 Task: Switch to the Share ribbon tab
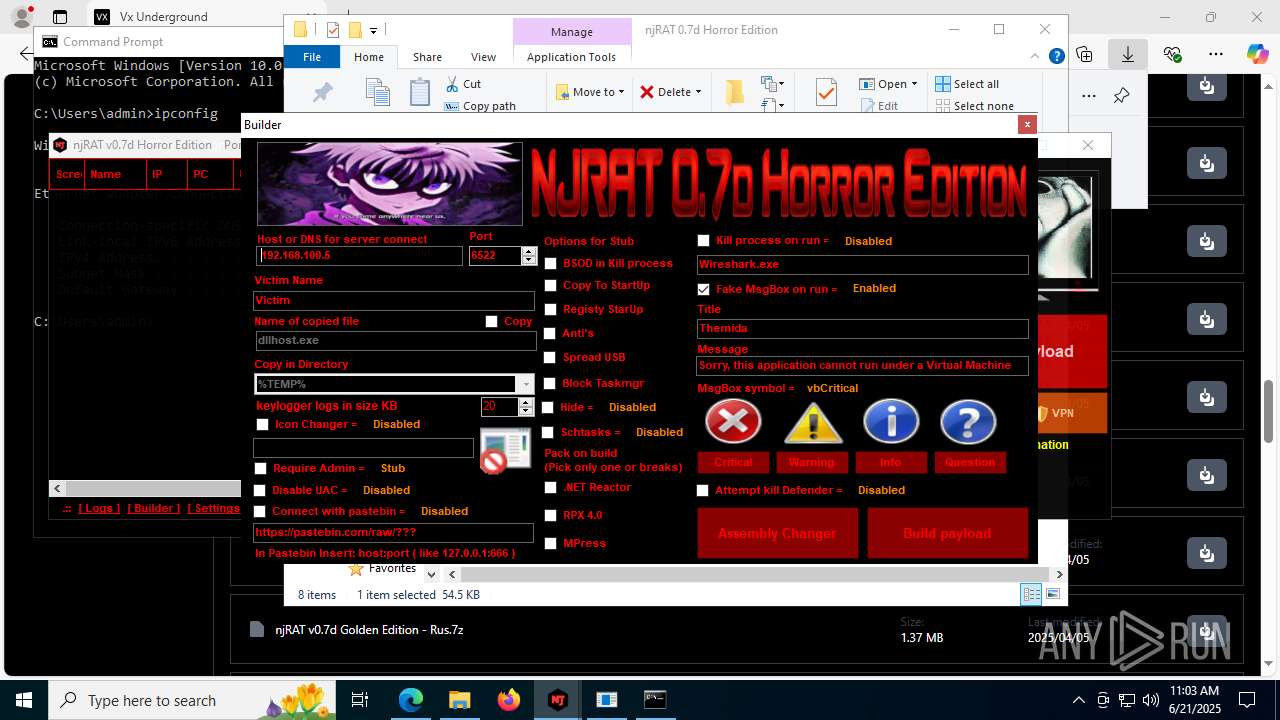coord(427,57)
